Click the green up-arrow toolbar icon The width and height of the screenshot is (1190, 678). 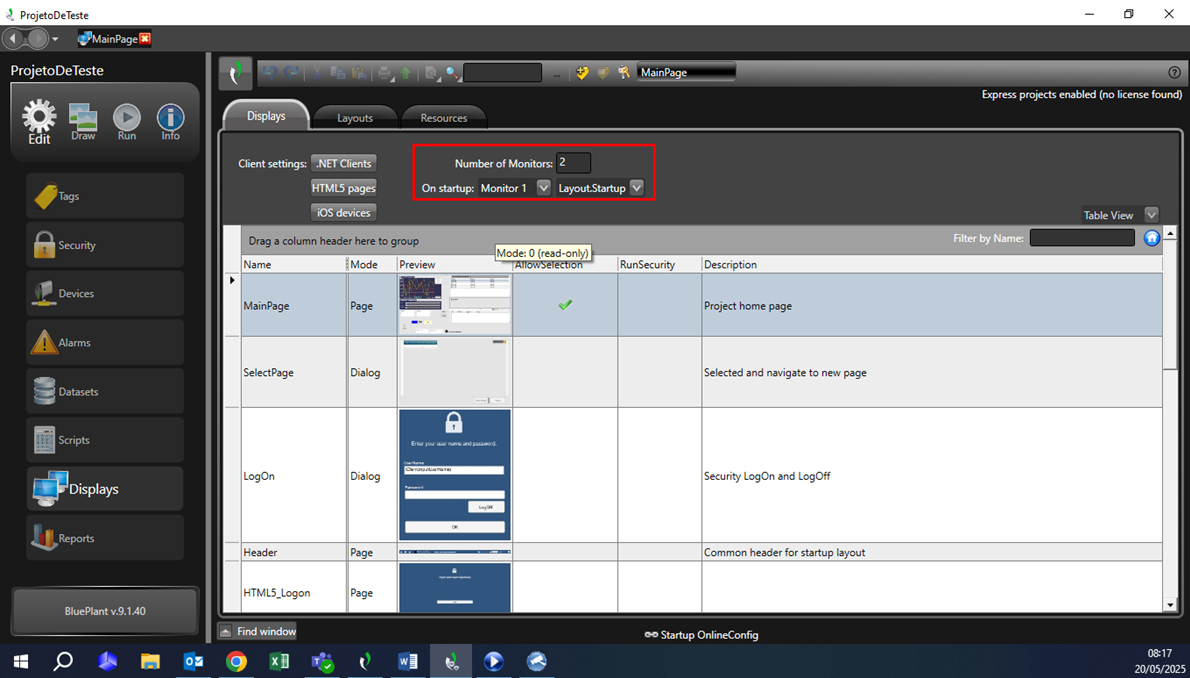pyautogui.click(x=406, y=73)
